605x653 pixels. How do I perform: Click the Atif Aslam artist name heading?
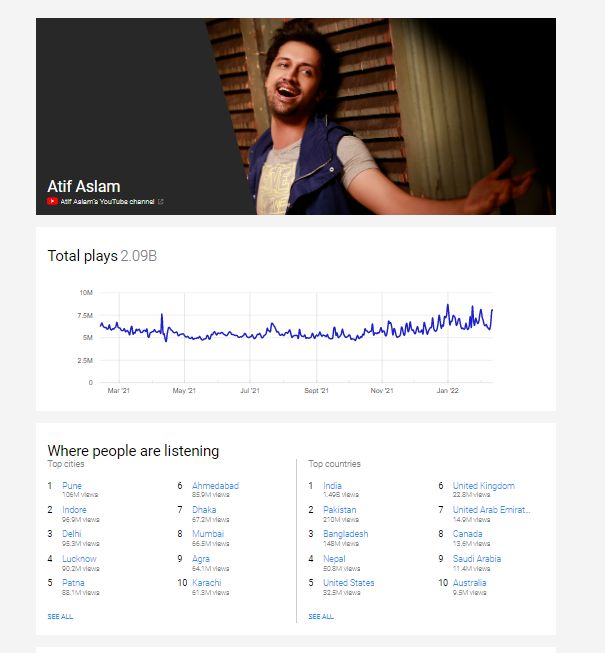pos(84,186)
